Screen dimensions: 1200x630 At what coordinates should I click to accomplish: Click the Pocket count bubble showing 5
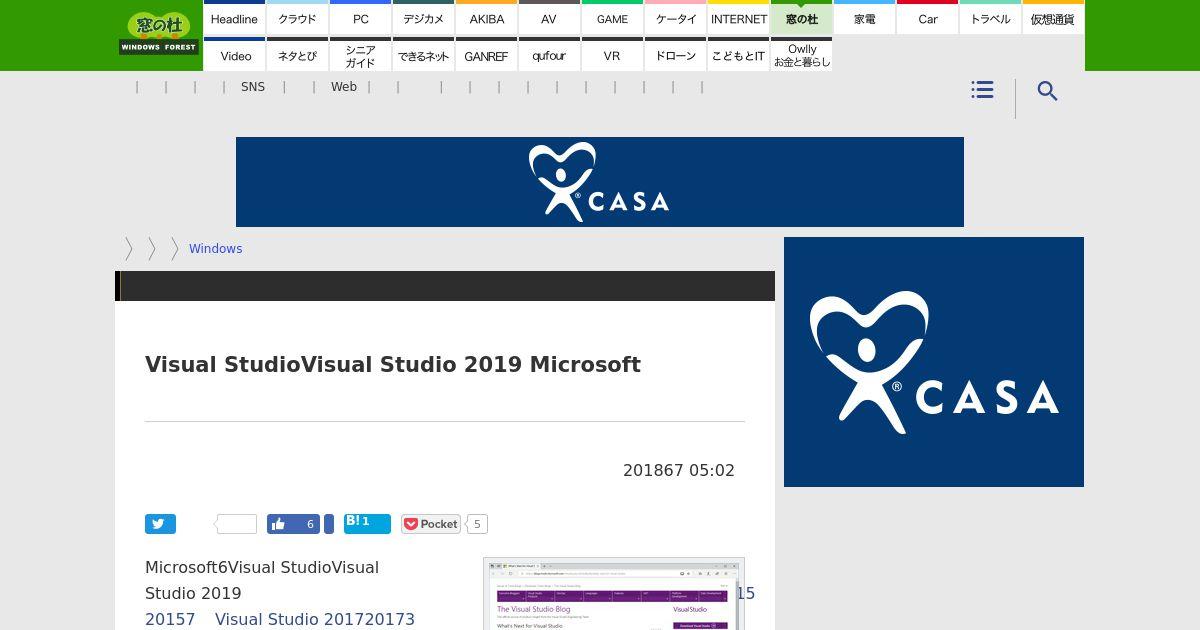point(477,524)
